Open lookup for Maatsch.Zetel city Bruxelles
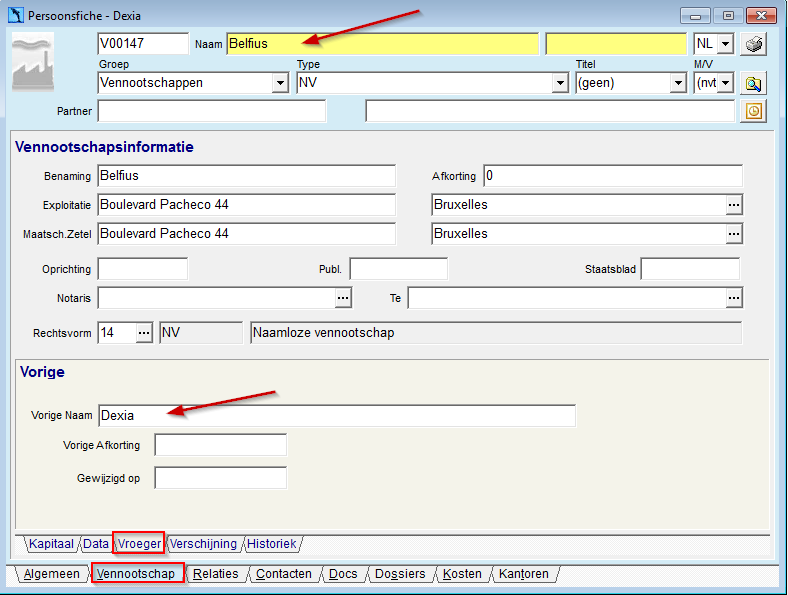The width and height of the screenshot is (788, 595). coord(734,234)
